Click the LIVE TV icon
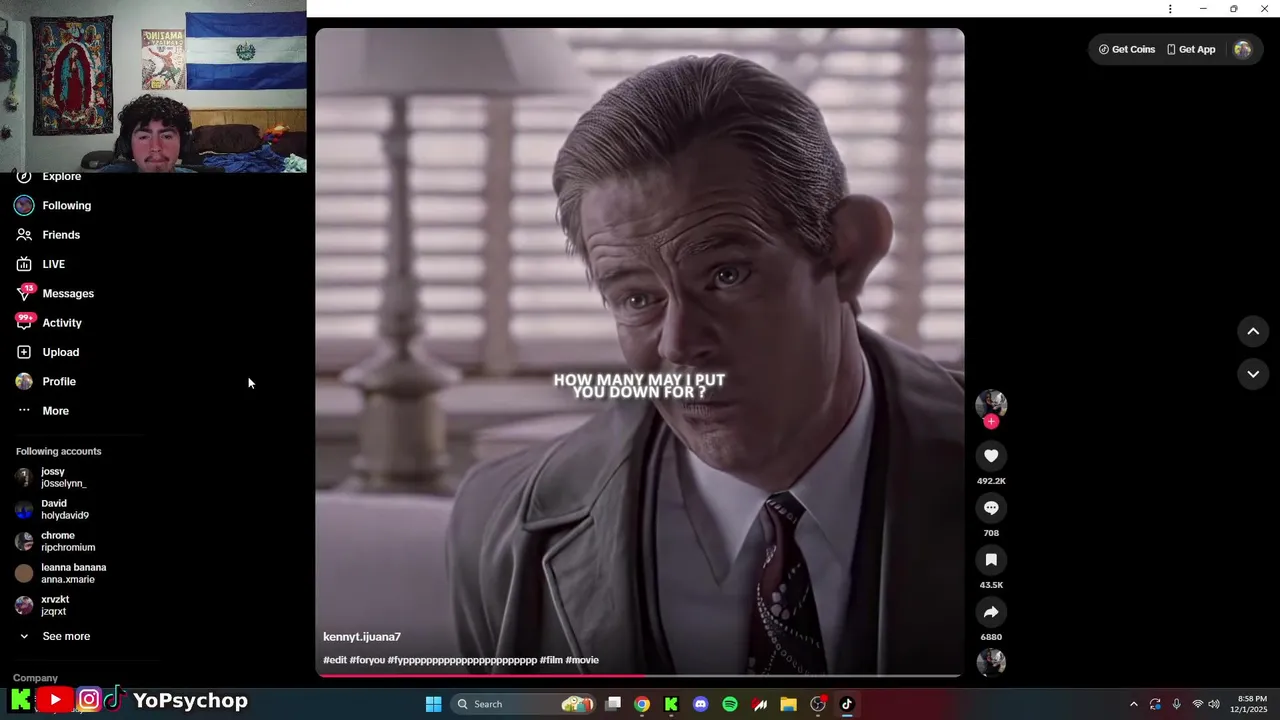 pos(24,264)
